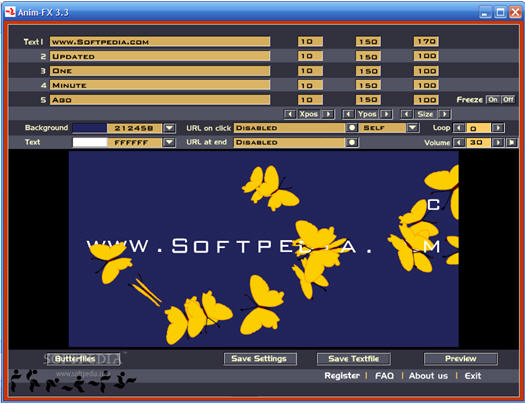This screenshot has height=404, width=525.
Task: Click Background hex field 212458
Action: pyautogui.click(x=134, y=128)
